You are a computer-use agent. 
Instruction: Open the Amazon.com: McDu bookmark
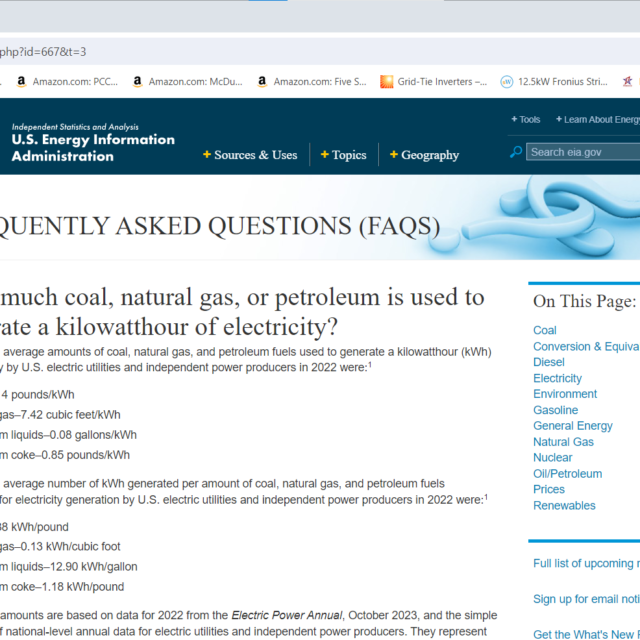188,82
